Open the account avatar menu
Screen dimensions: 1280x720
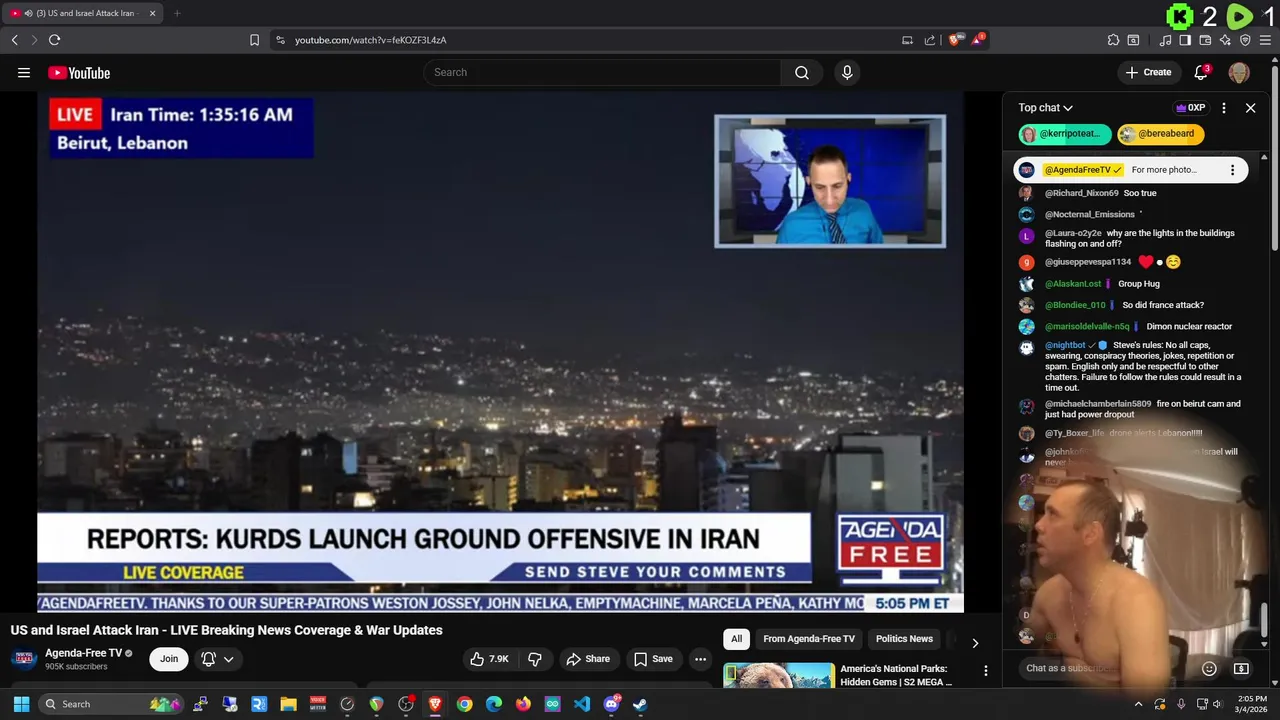click(1239, 72)
